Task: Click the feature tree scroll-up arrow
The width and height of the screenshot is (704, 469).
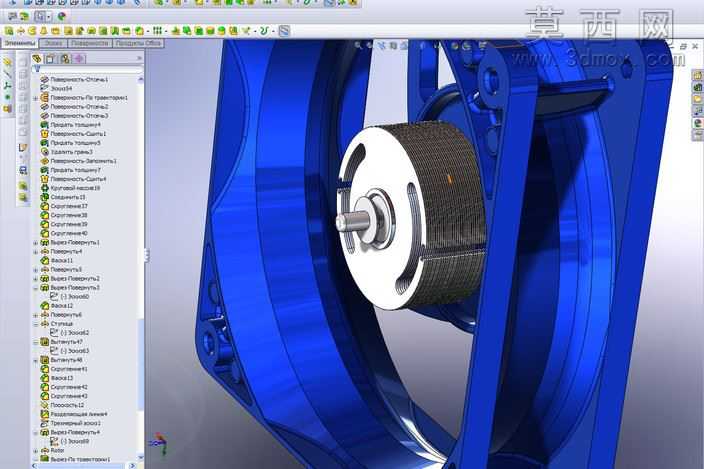Action: 141,79
